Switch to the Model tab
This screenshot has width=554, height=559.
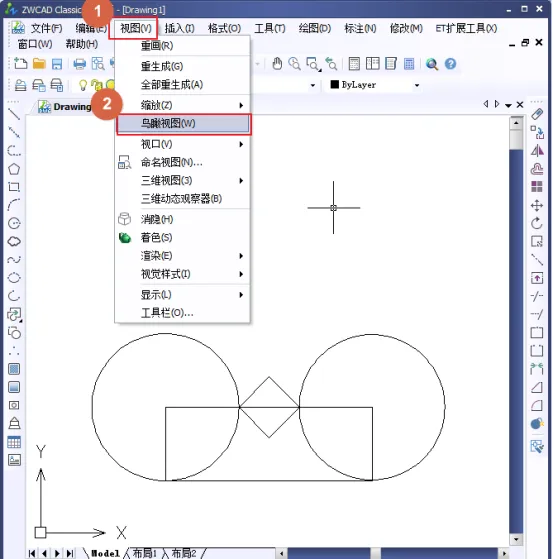coord(105,553)
